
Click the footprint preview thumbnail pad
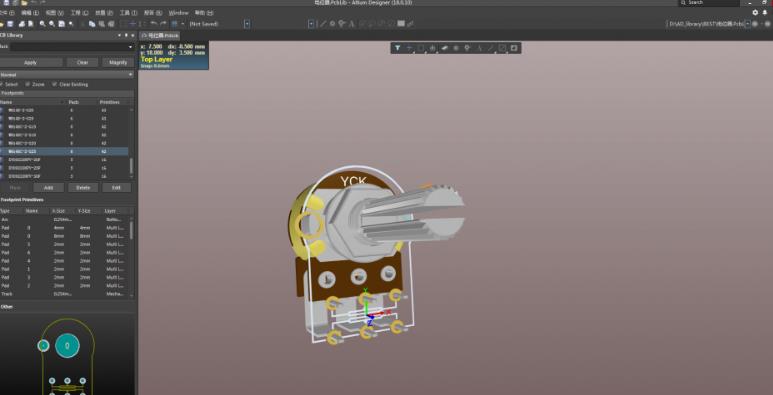click(x=67, y=346)
